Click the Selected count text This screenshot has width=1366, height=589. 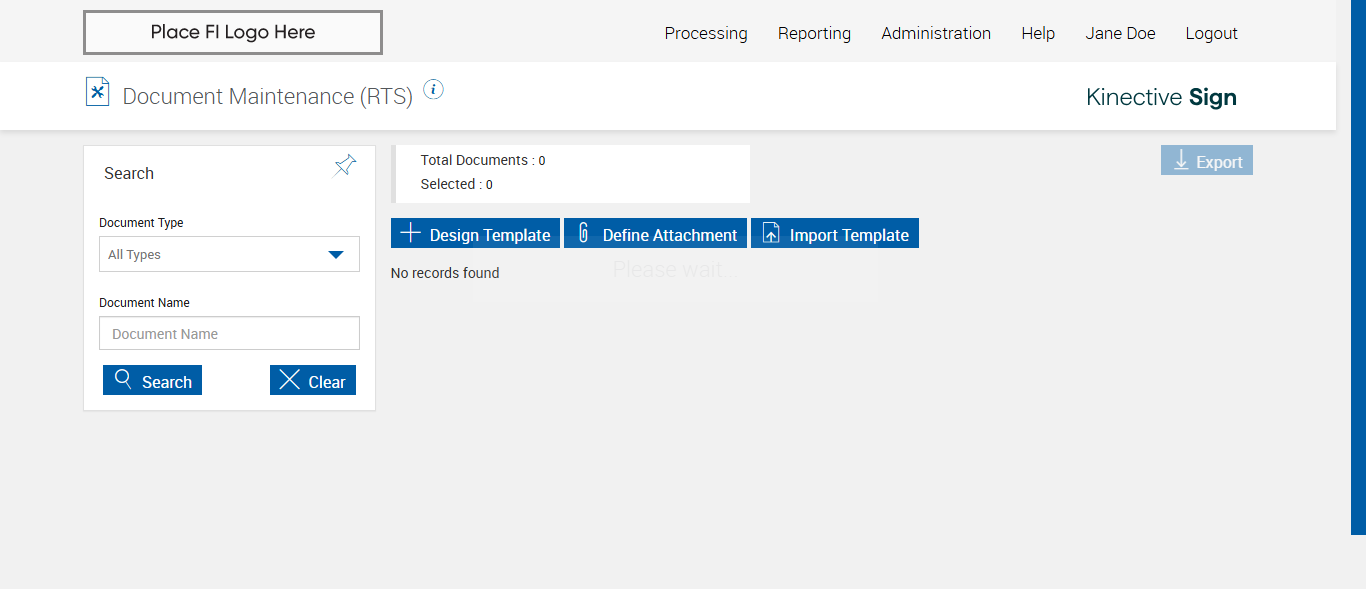click(x=456, y=184)
